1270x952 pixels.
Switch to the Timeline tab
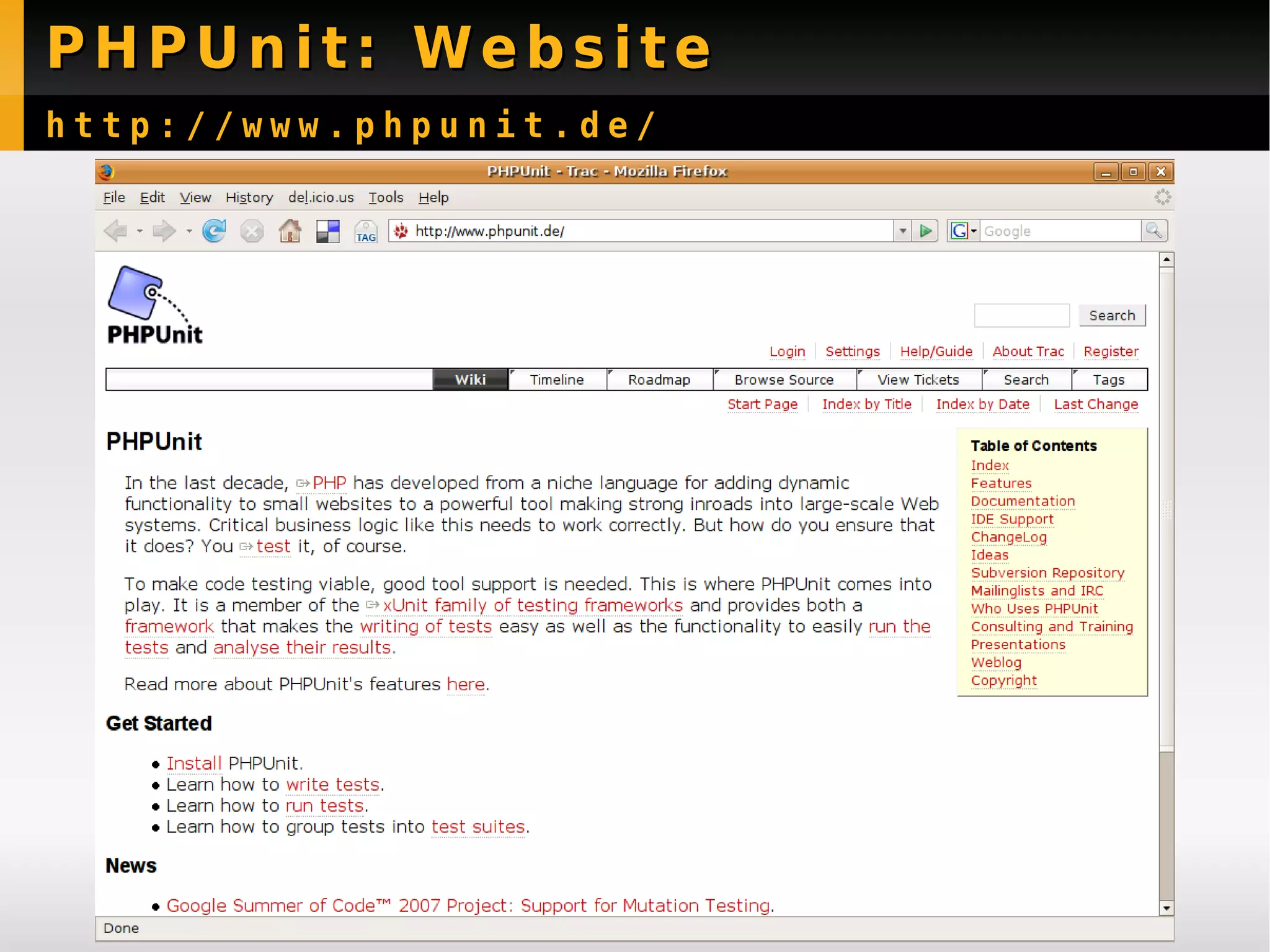click(556, 380)
